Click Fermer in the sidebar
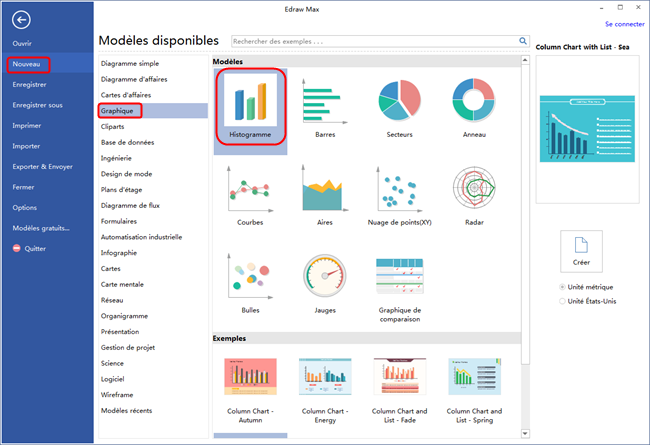Image resolution: width=650 pixels, height=445 pixels. pos(23,187)
